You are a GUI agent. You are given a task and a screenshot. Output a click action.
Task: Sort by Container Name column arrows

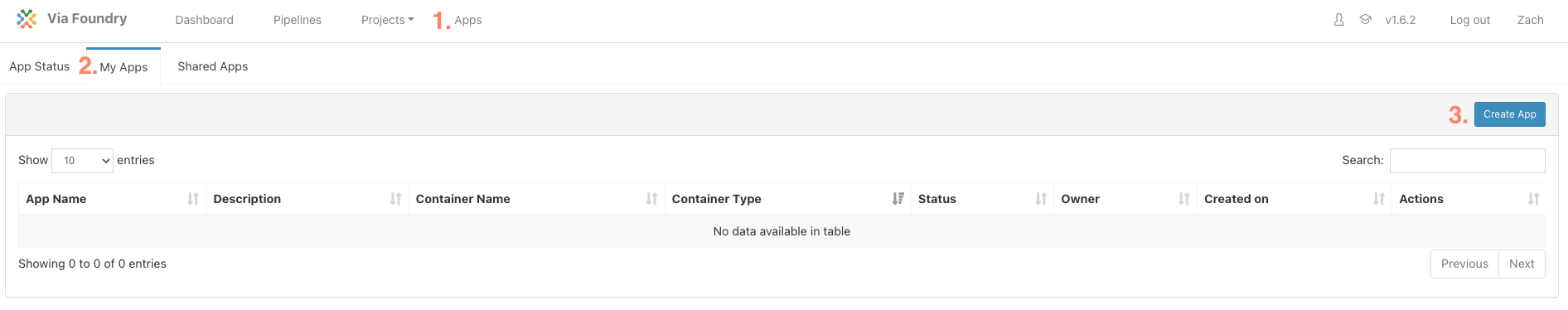[651, 199]
